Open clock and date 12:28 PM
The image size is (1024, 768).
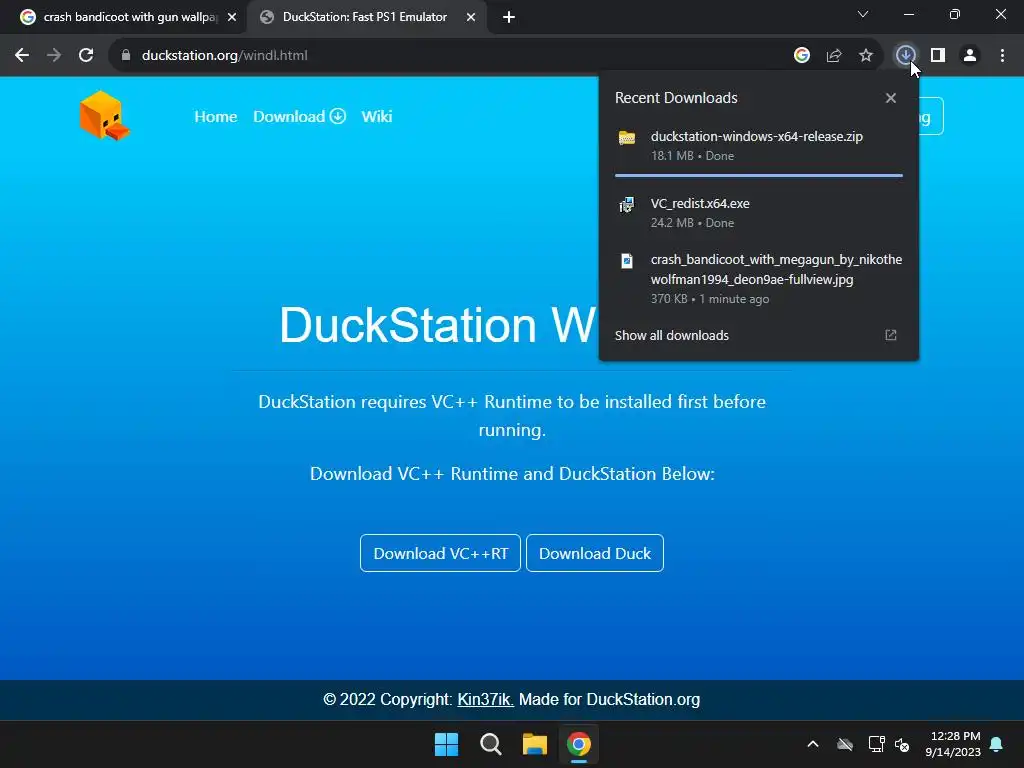tap(953, 744)
